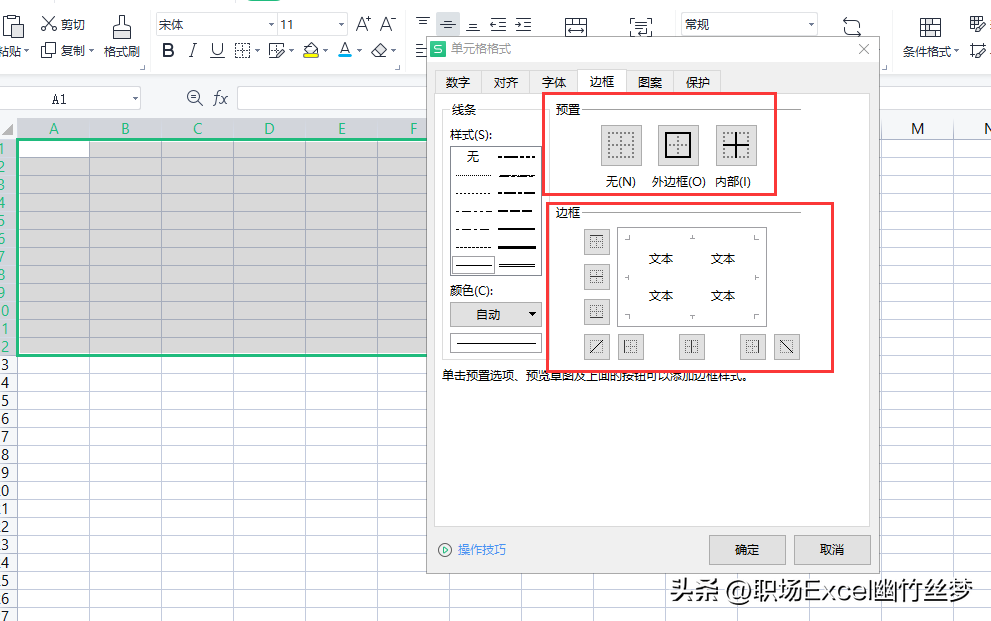Click the wrap text icon

[x=641, y=27]
